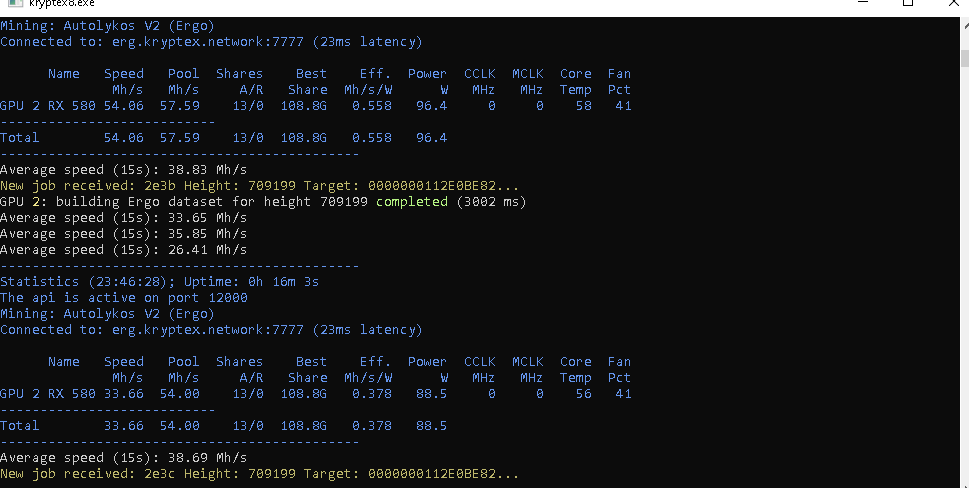Minimize the kryptex8.exe console window
This screenshot has height=488, width=969.
(x=863, y=2)
